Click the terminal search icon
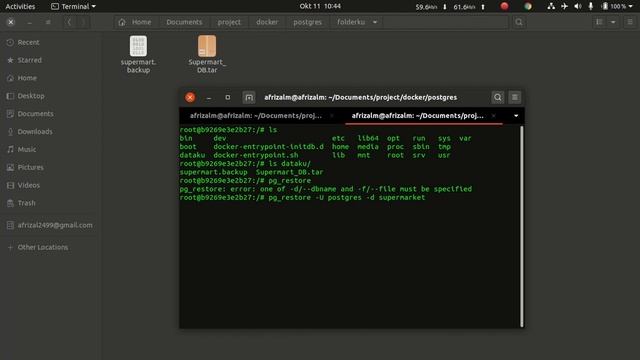This screenshot has width=640, height=360. (498, 98)
